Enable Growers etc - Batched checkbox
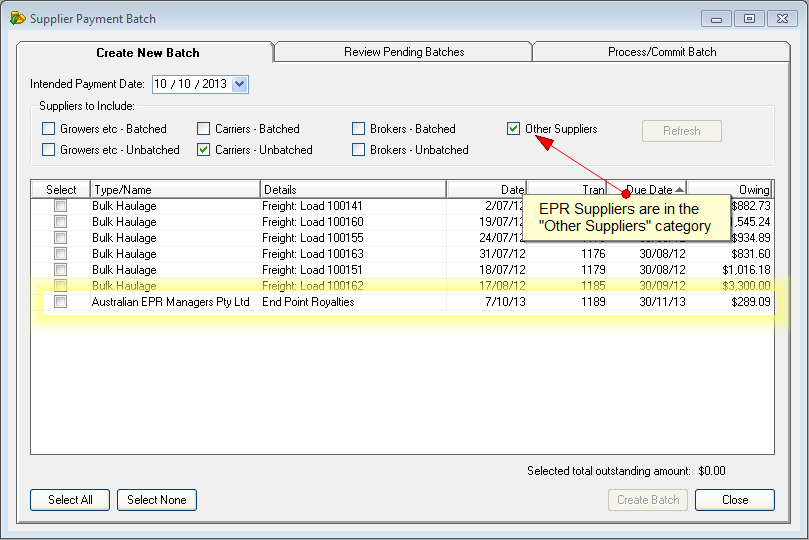Image resolution: width=809 pixels, height=540 pixels. [49, 129]
